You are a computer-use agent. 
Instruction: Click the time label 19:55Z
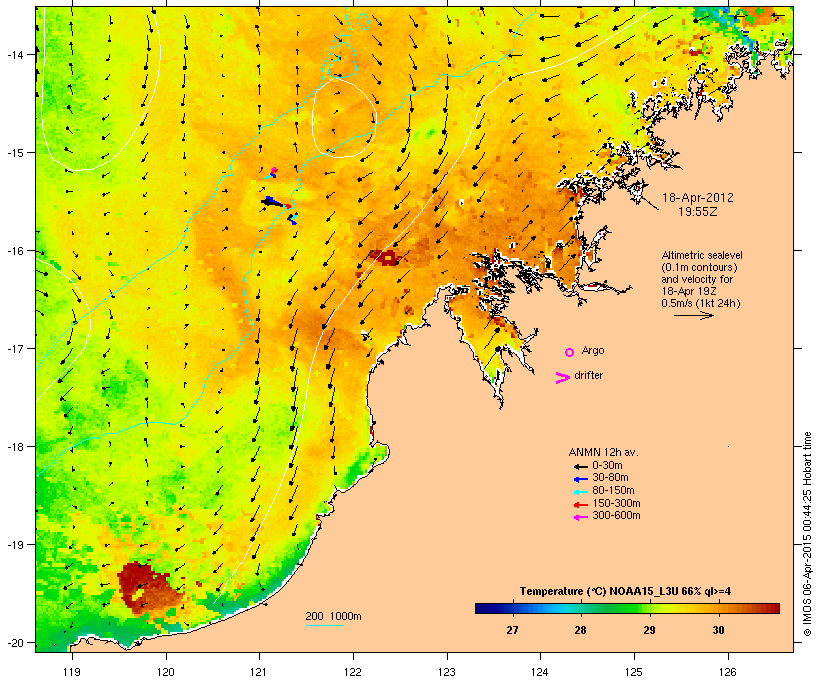pyautogui.click(x=698, y=212)
